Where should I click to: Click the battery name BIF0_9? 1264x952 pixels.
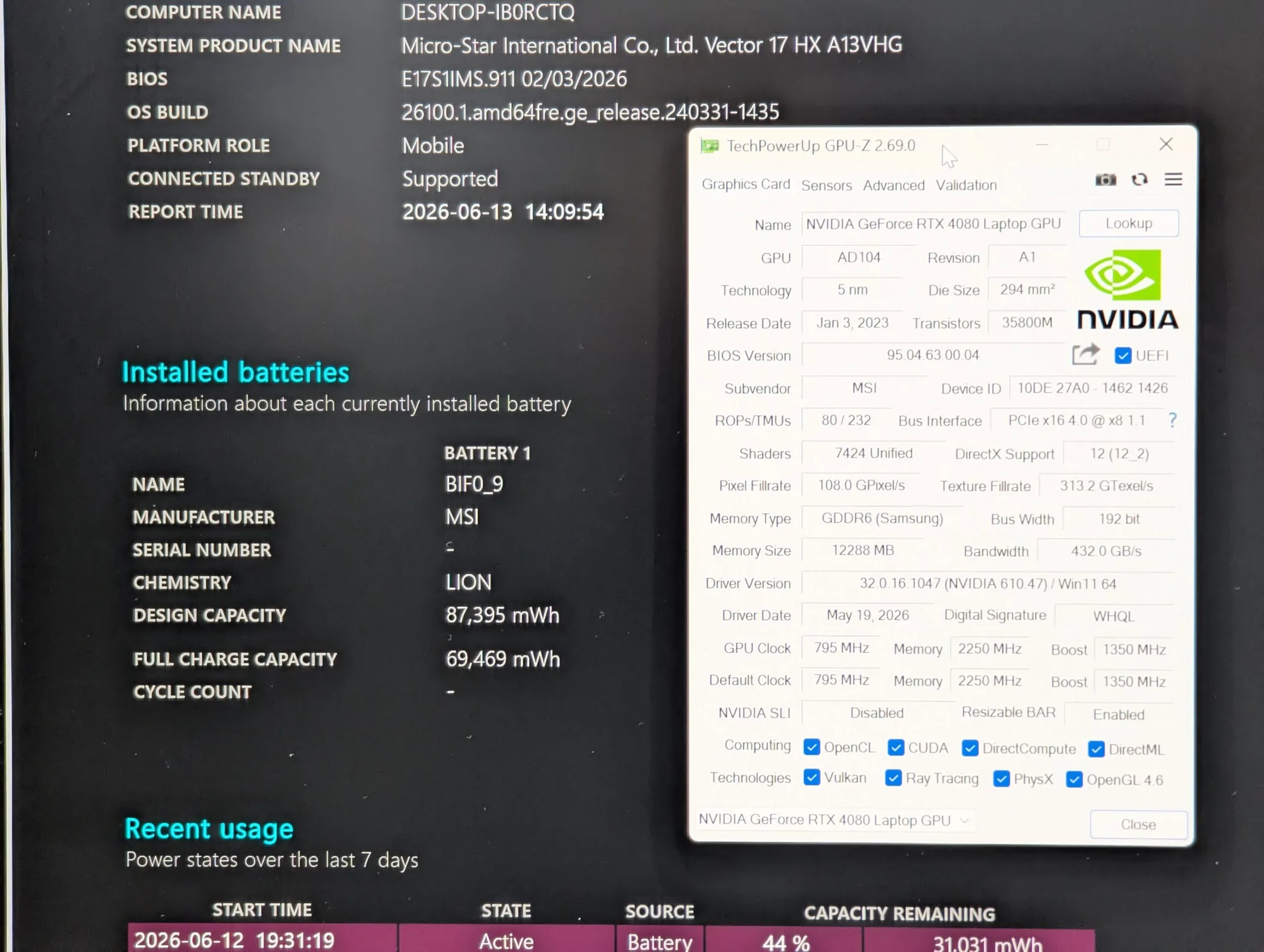pos(474,484)
